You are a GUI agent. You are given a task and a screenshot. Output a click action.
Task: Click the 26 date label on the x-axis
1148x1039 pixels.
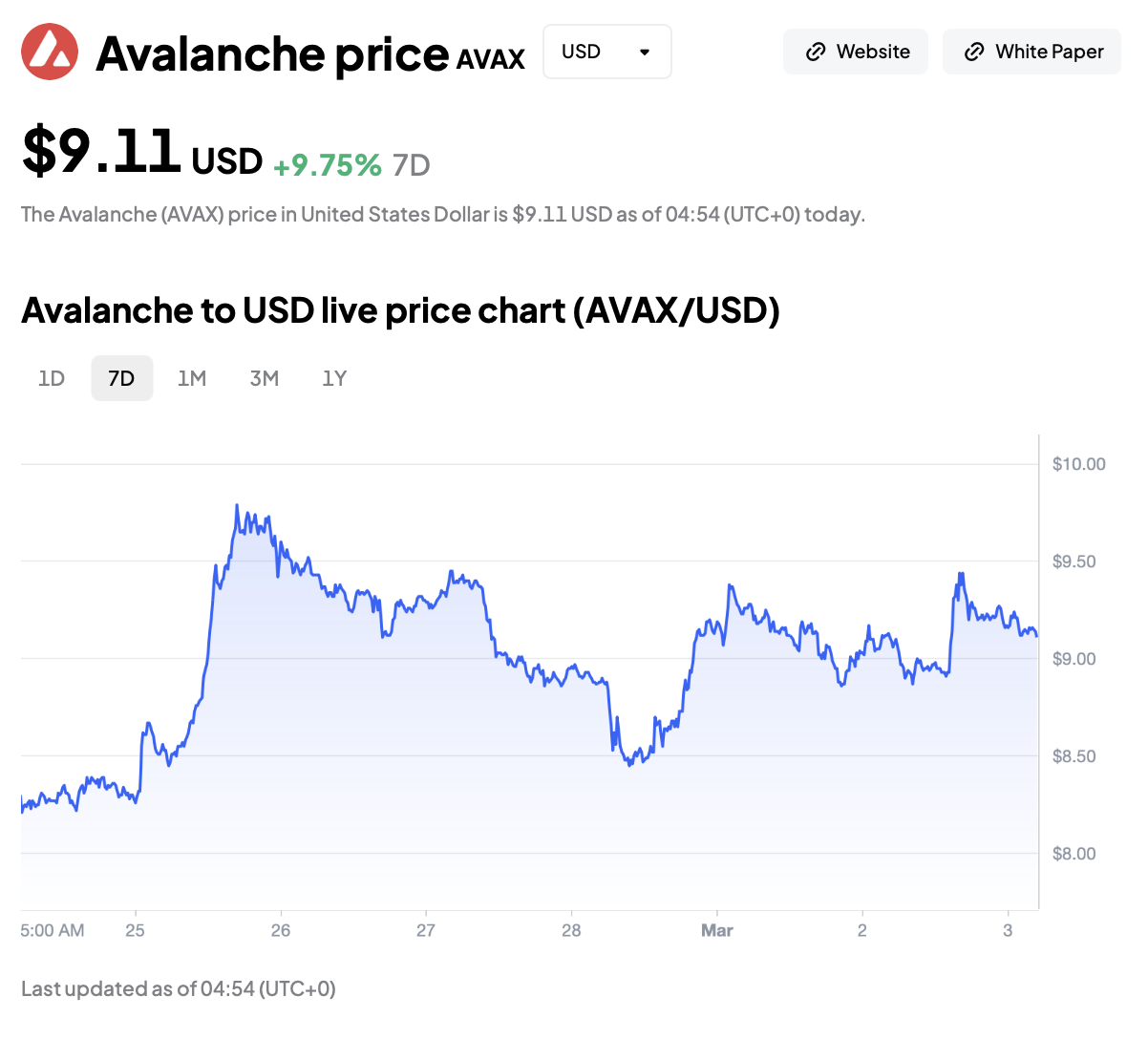pyautogui.click(x=281, y=930)
